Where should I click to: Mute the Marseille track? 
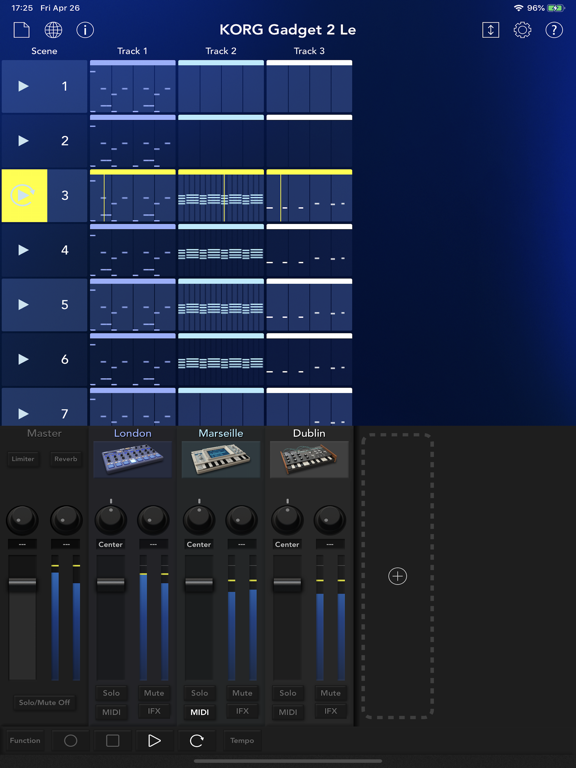pyautogui.click(x=242, y=693)
